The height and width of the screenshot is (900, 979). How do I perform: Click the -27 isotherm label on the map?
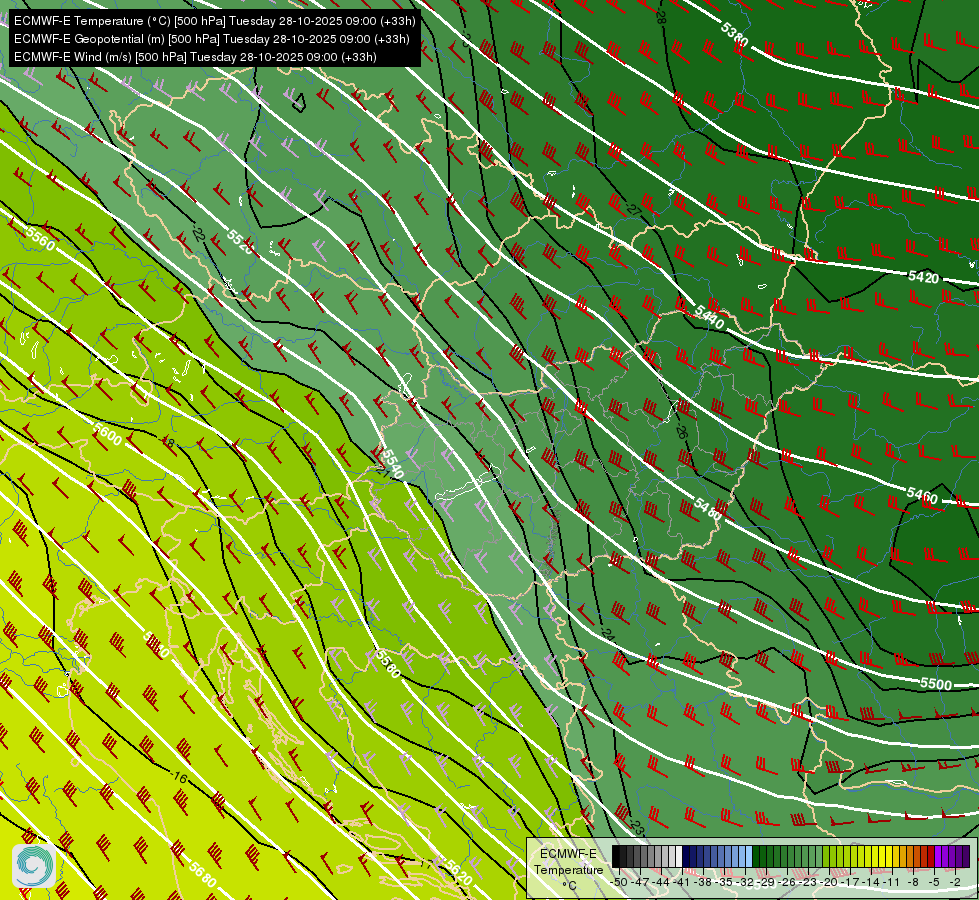coord(632,209)
